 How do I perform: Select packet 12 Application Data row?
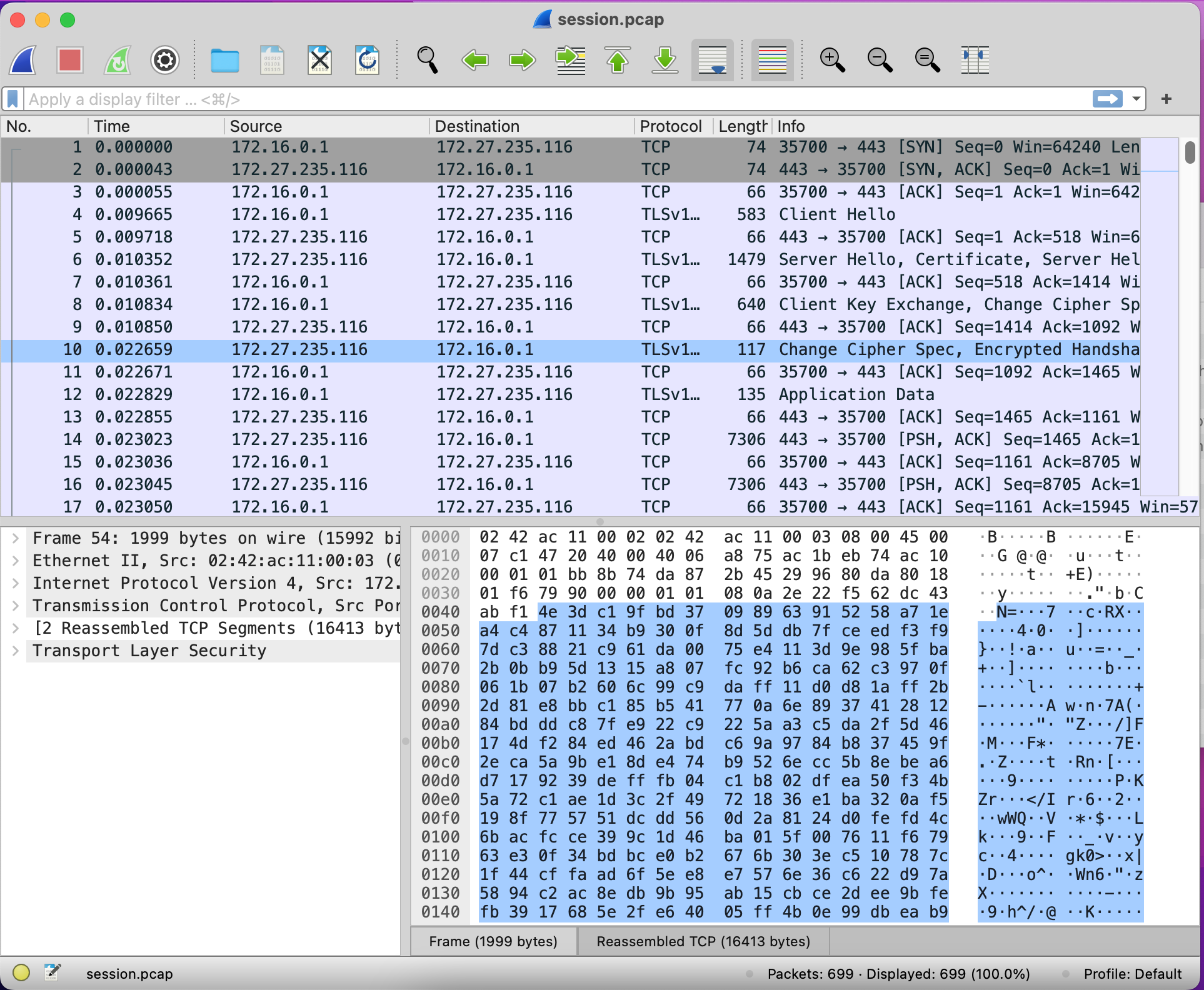[x=570, y=394]
